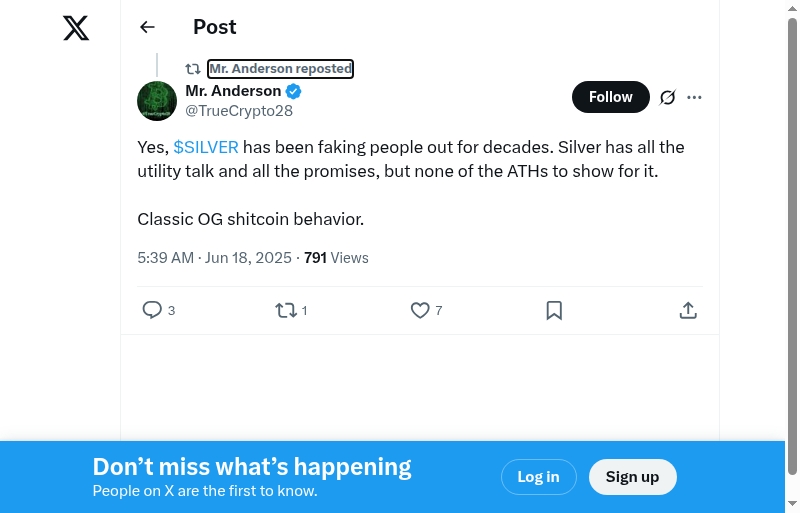Share the post via the share icon

coord(688,311)
